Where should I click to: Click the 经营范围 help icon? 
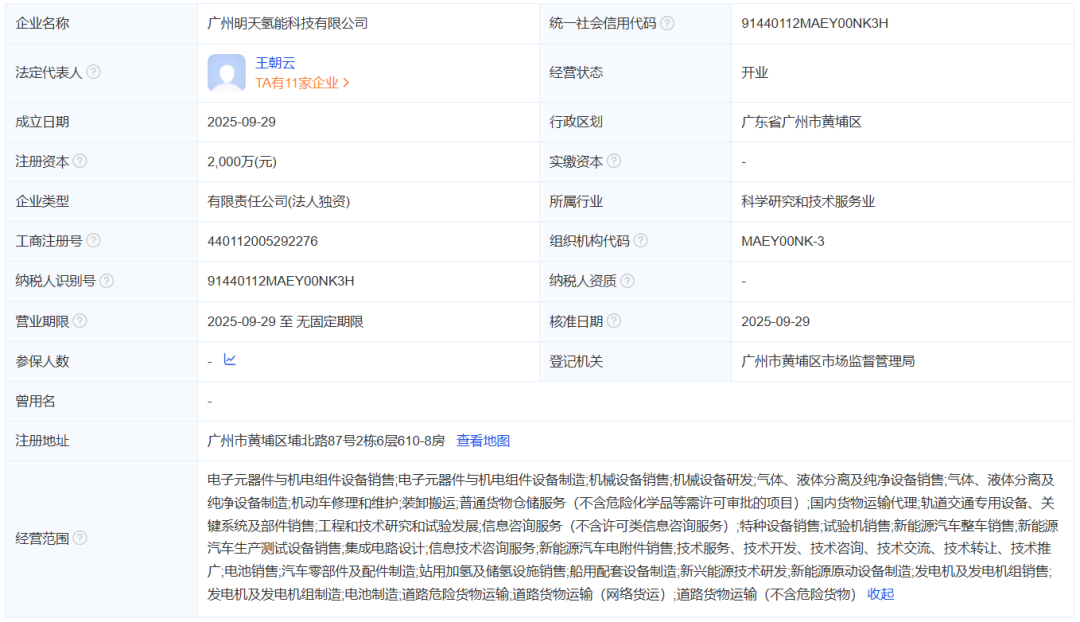pos(80,538)
